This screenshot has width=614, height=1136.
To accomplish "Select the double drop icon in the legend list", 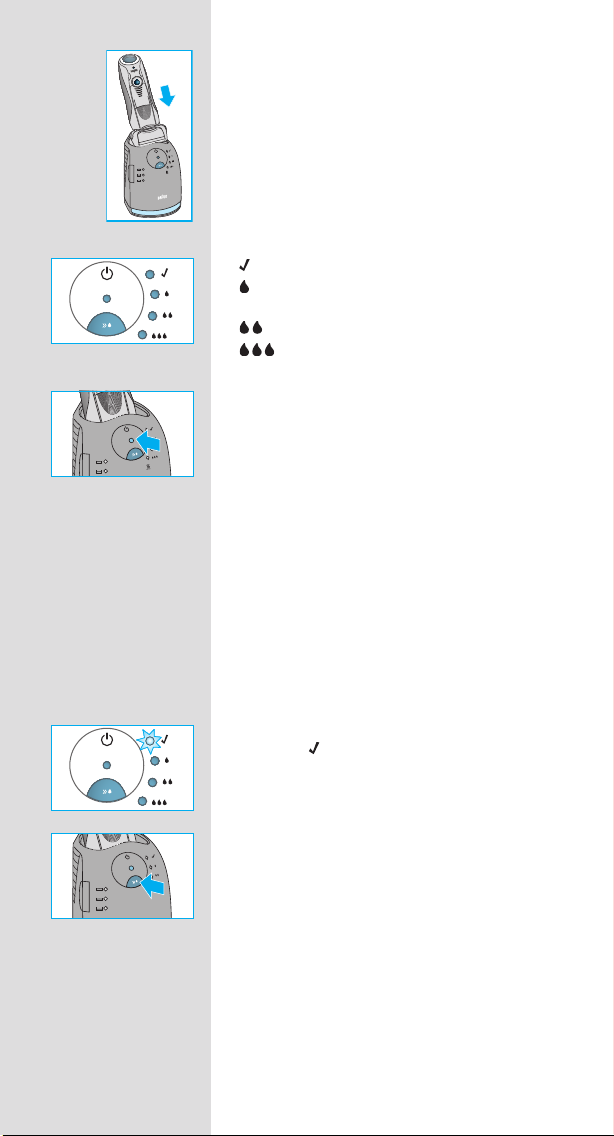I will [250, 329].
